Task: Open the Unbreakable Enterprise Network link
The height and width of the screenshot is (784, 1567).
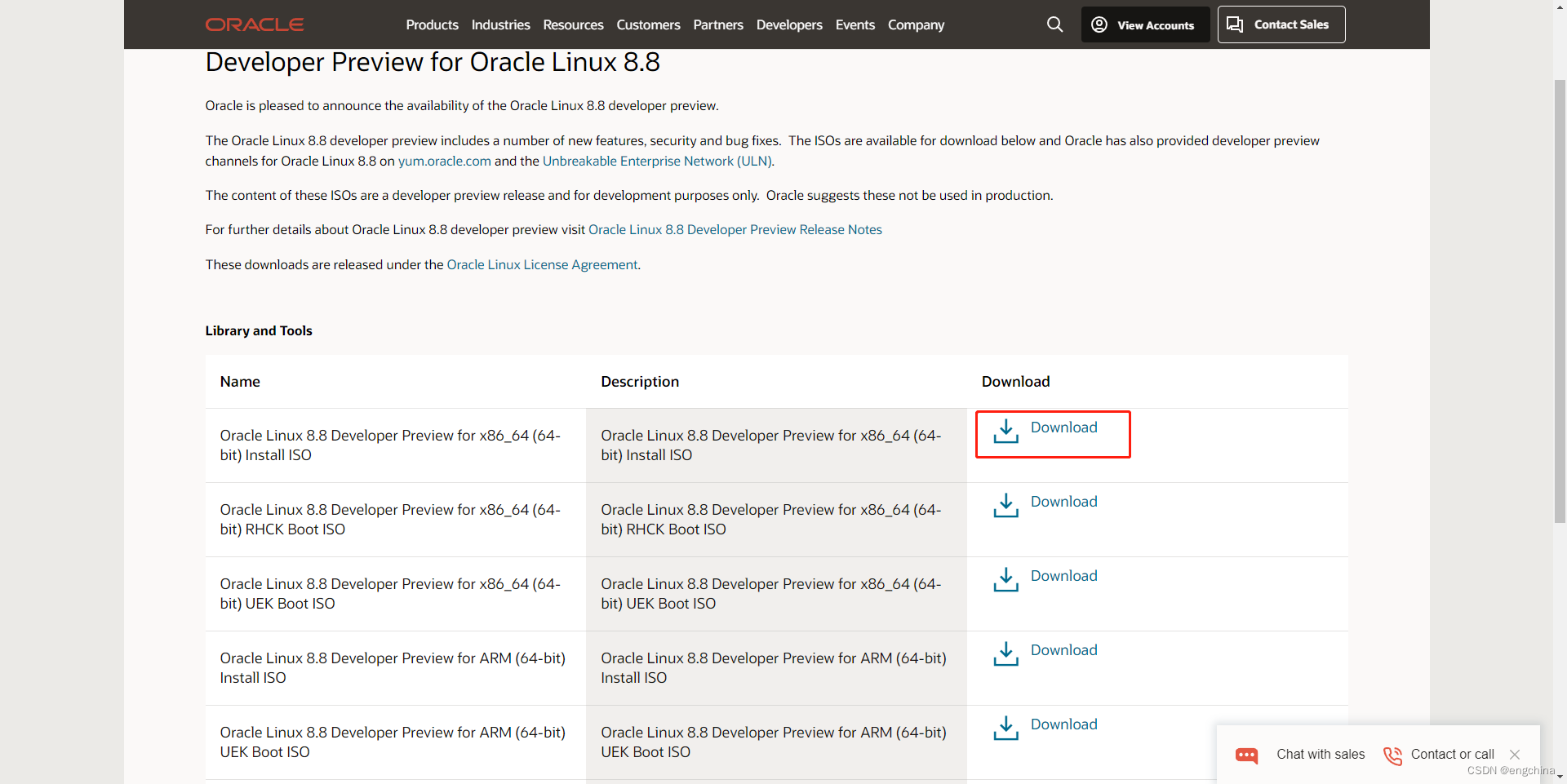Action: tap(656, 161)
